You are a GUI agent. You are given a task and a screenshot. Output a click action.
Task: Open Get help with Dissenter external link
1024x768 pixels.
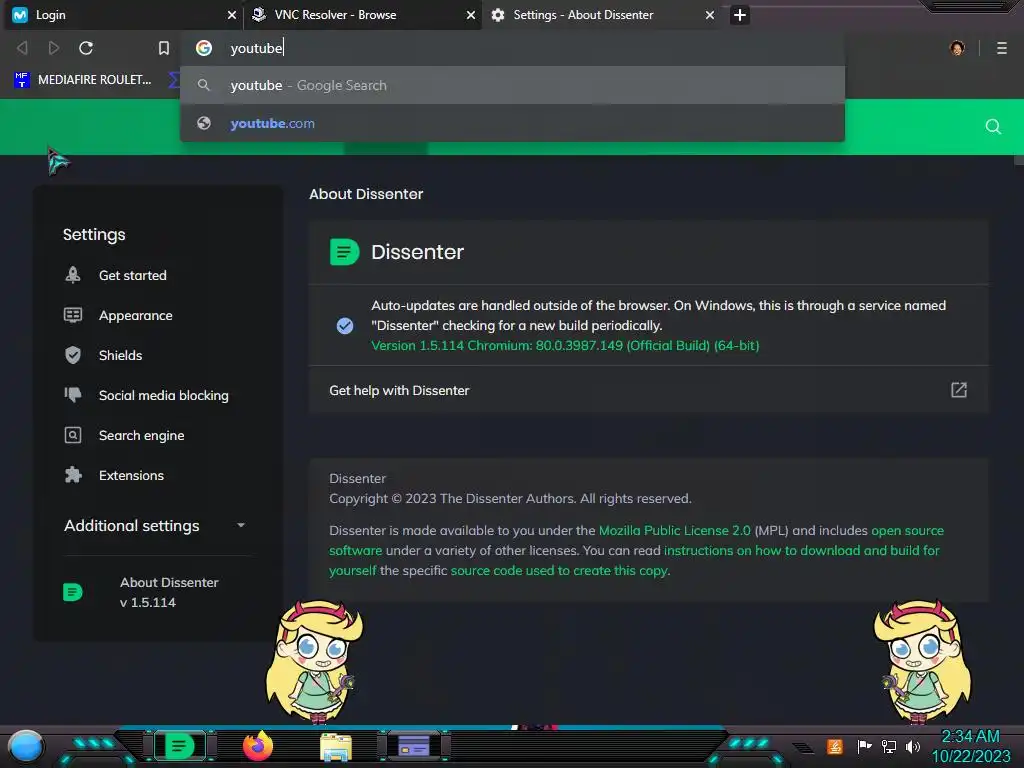958,390
